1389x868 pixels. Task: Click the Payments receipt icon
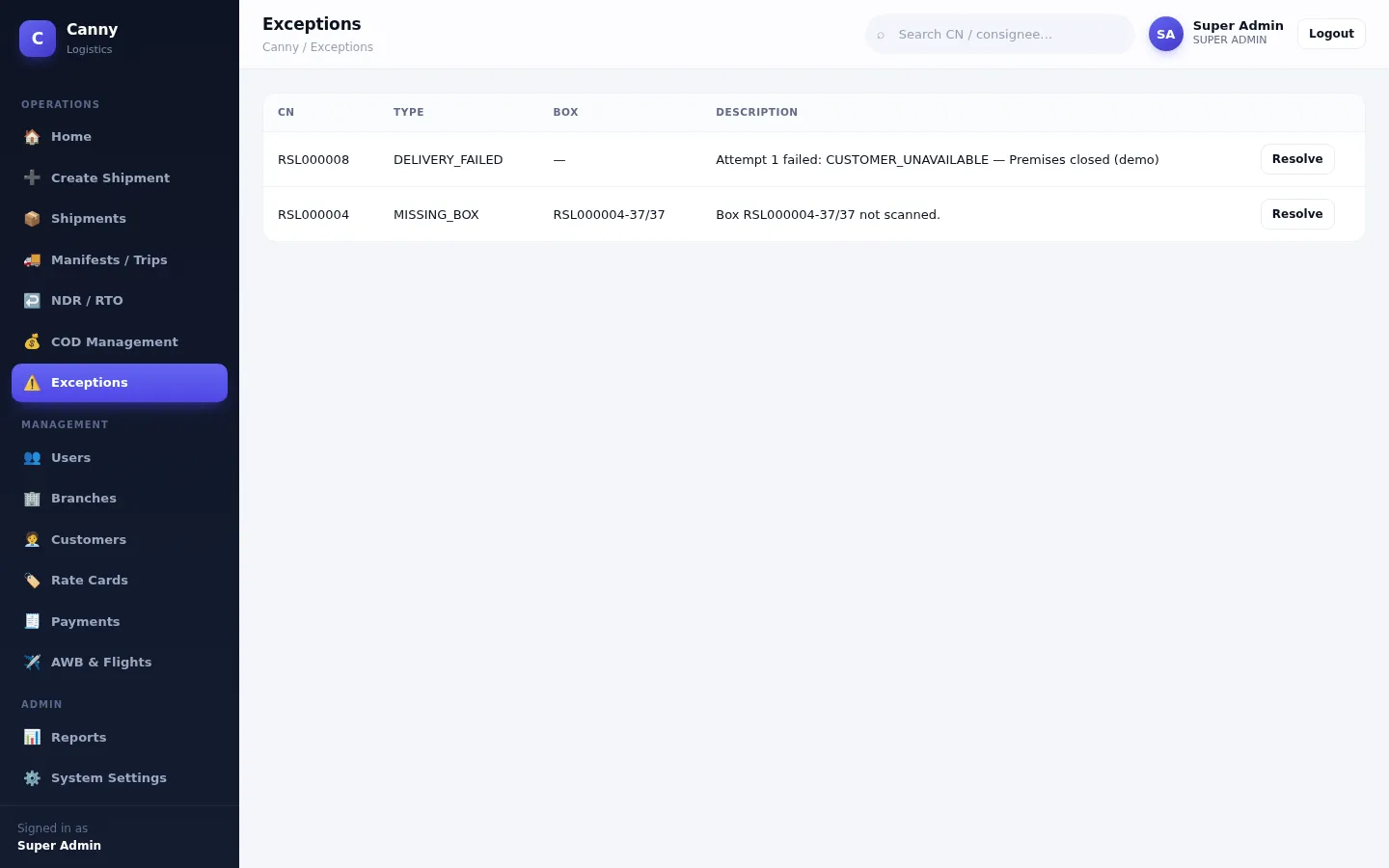[32, 622]
